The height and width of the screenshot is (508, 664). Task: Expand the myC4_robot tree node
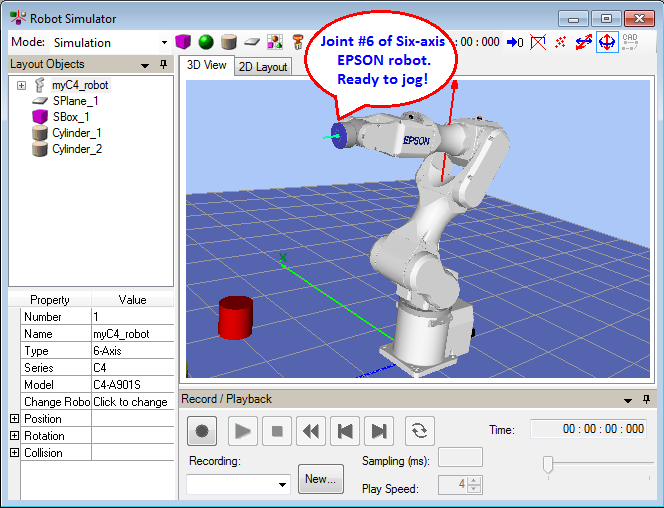coord(21,86)
